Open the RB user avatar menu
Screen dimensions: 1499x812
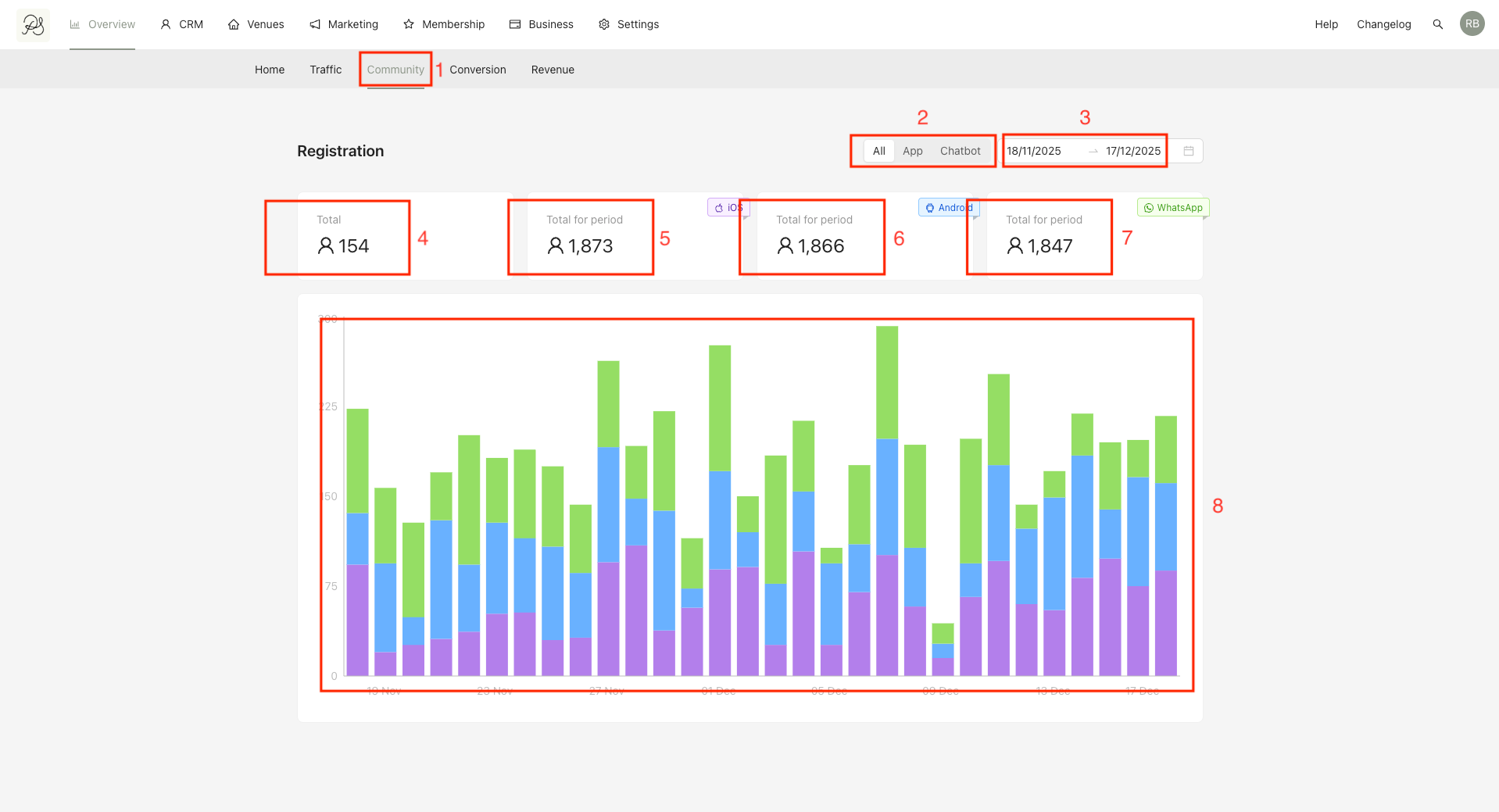pyautogui.click(x=1472, y=23)
